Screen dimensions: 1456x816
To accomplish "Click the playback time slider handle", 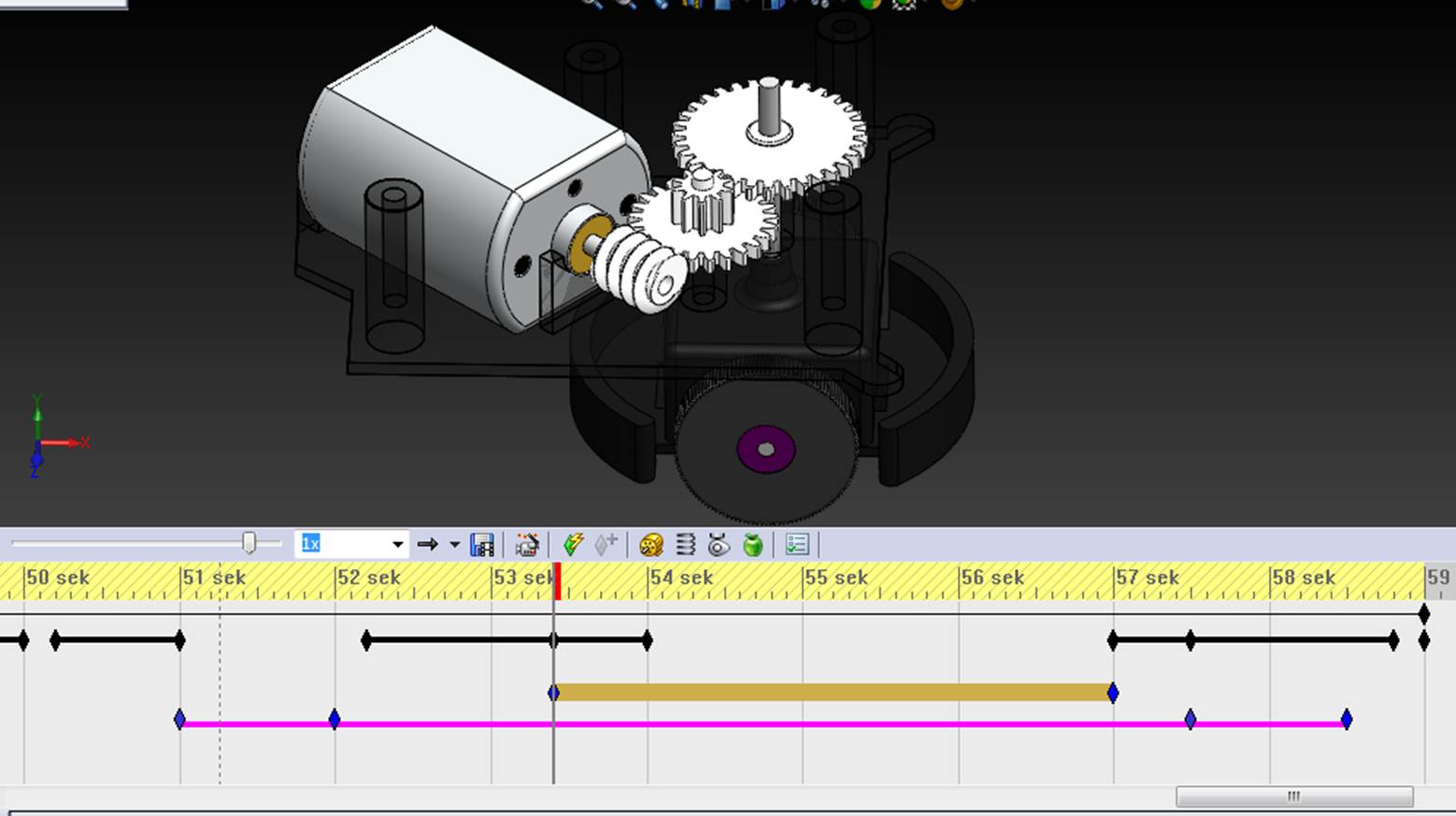I will [249, 543].
